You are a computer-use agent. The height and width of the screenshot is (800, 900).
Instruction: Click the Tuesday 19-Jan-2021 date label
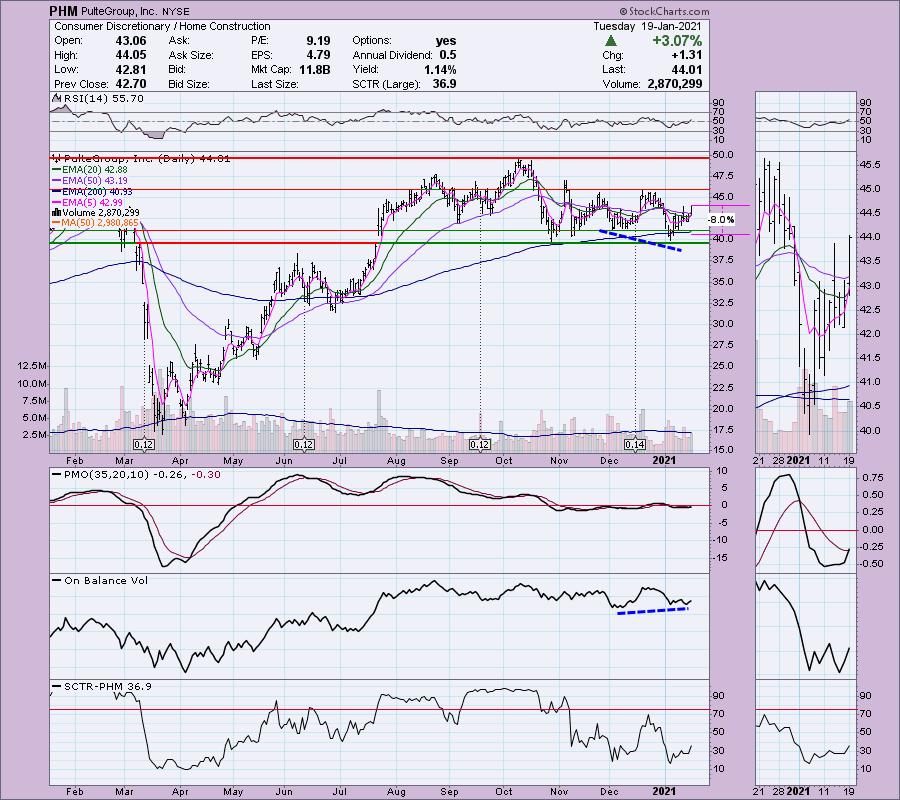click(x=647, y=26)
